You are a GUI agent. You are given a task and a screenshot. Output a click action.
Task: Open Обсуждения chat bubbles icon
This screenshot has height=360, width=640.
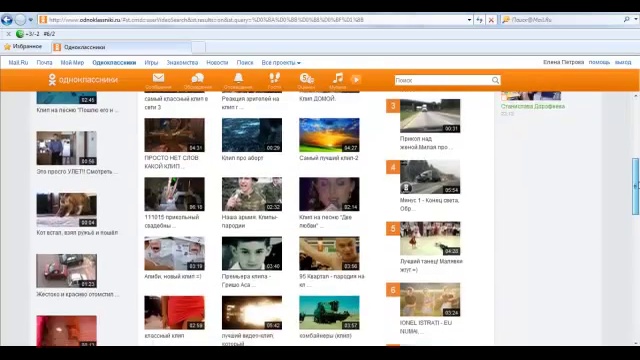[x=198, y=78]
